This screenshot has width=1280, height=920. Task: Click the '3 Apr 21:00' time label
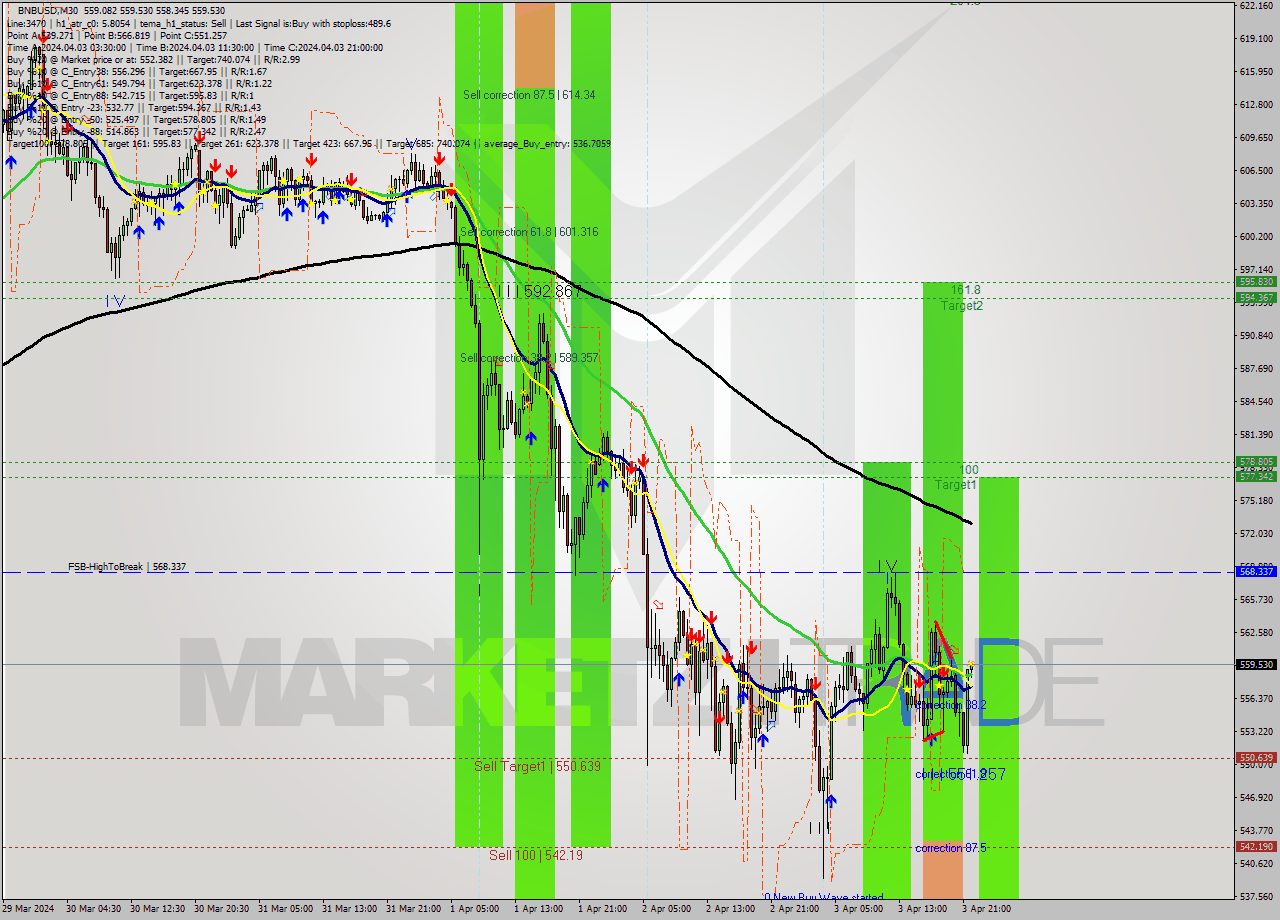pos(986,909)
